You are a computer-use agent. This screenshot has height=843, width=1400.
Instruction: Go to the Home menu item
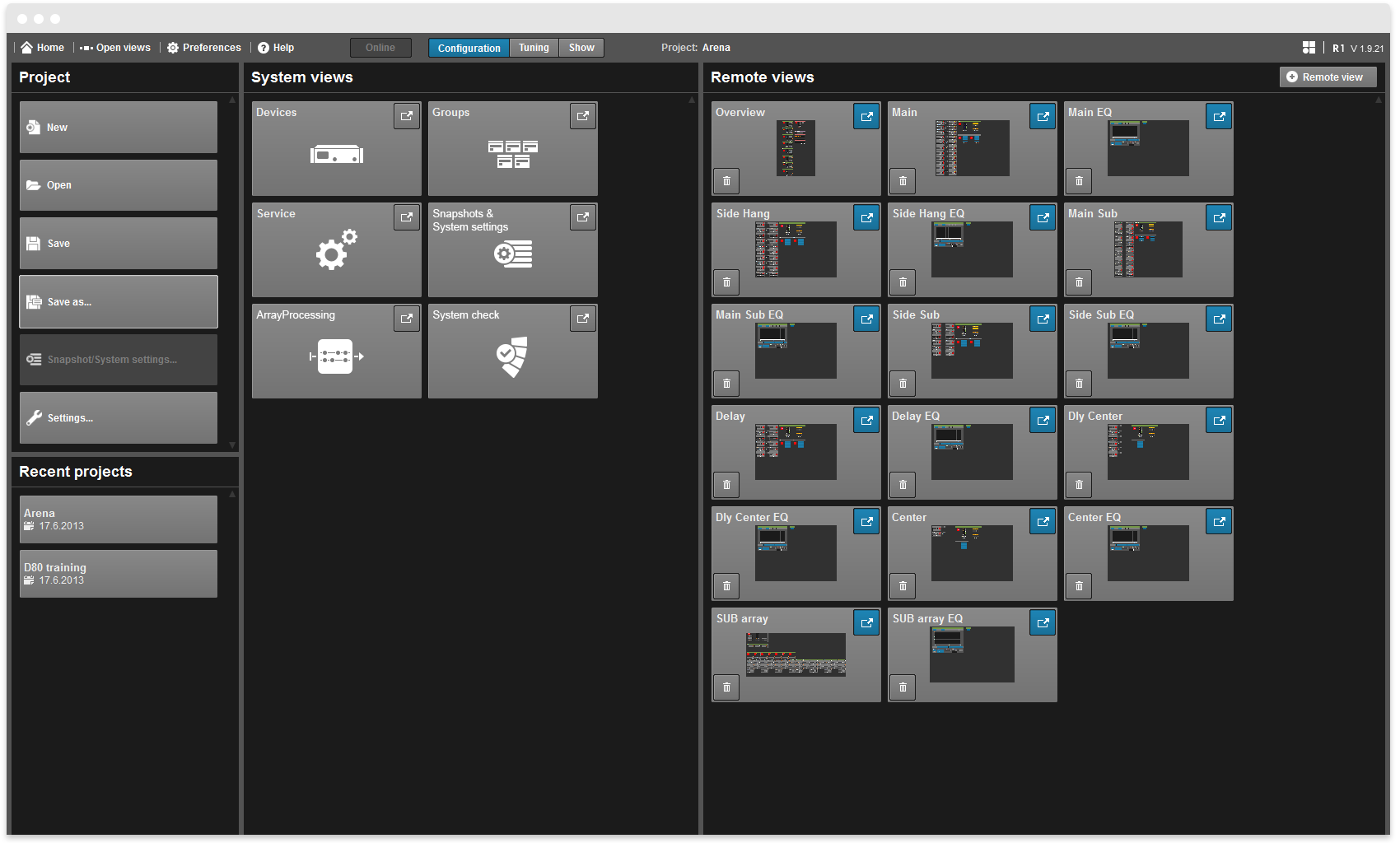pos(43,48)
